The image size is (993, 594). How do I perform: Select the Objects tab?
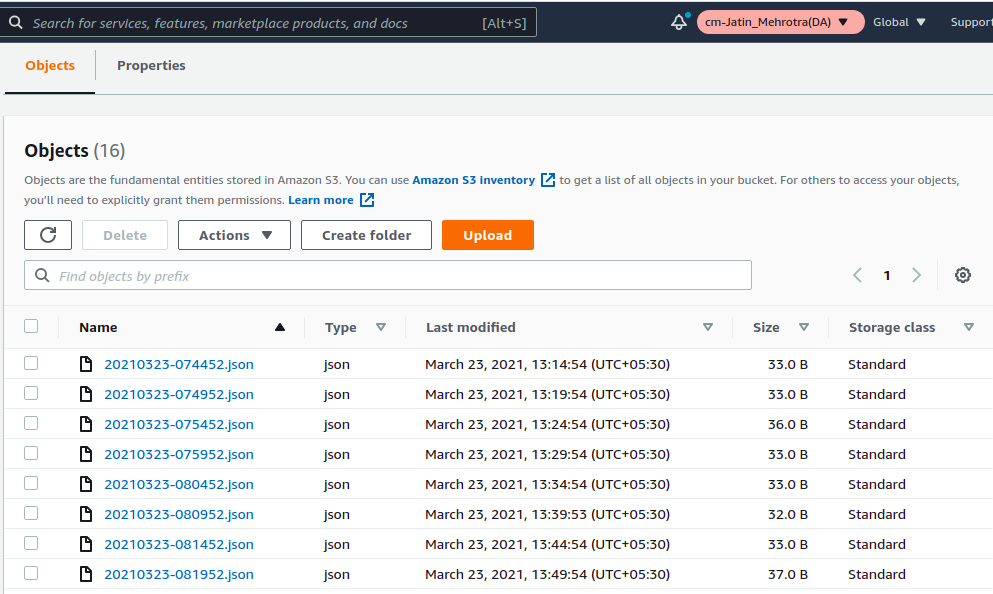pyautogui.click(x=50, y=65)
